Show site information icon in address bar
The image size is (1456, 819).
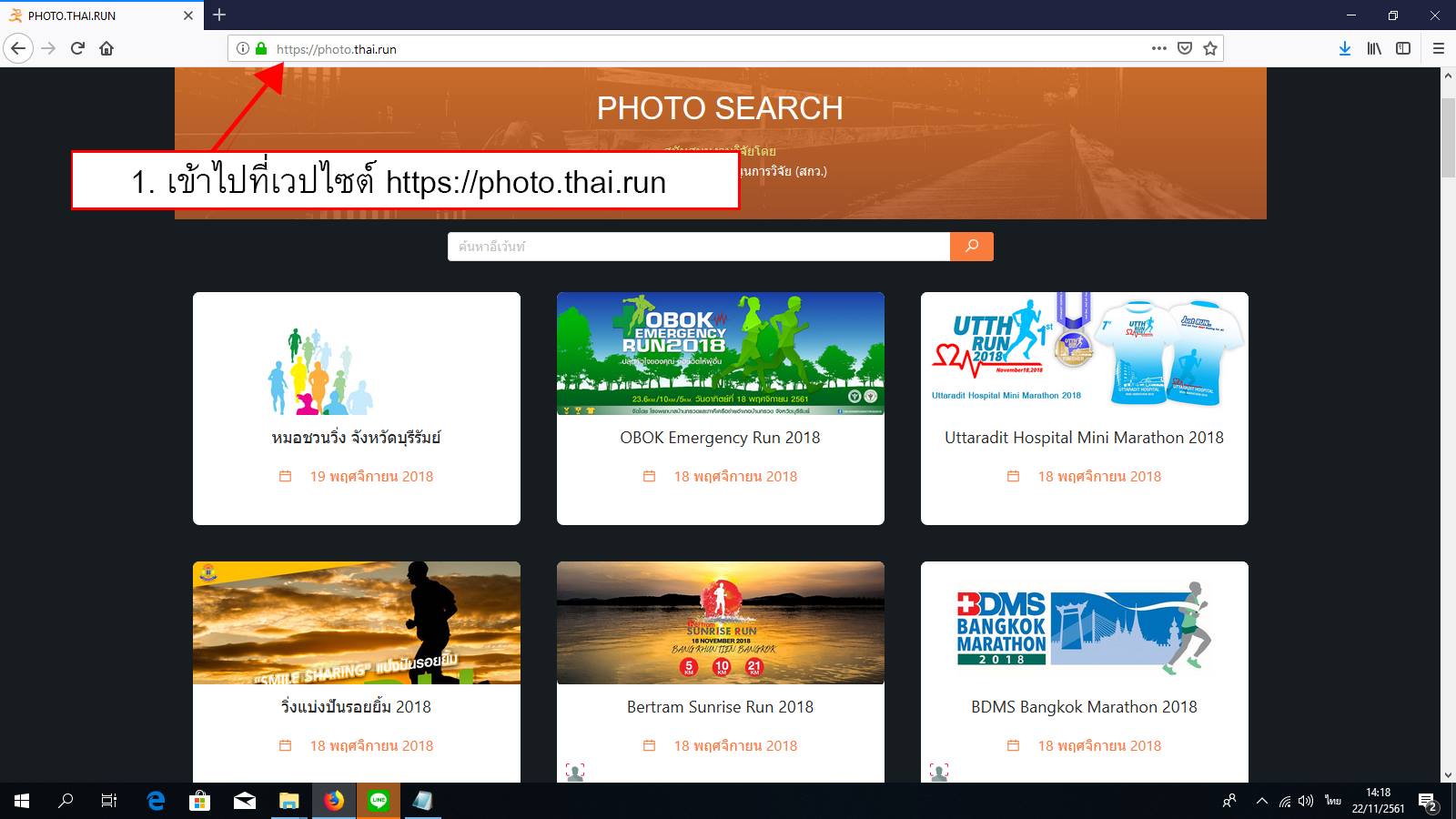point(243,49)
